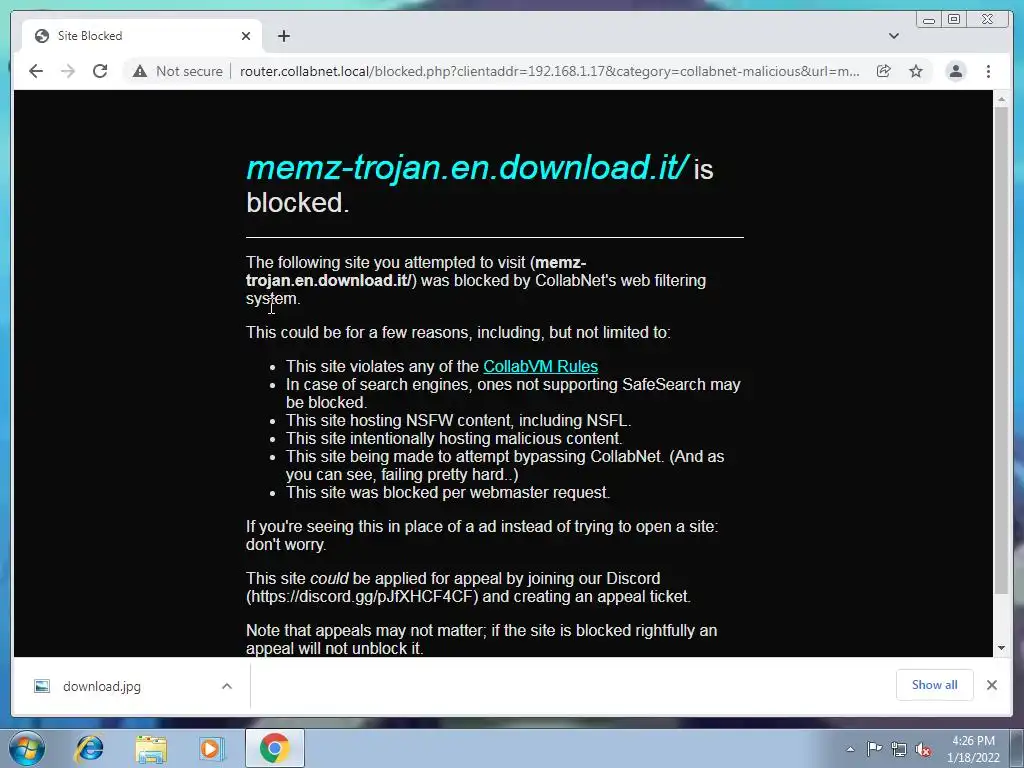Click the scrollbar down arrow
Screen dimensions: 1024x768
[x=1001, y=648]
